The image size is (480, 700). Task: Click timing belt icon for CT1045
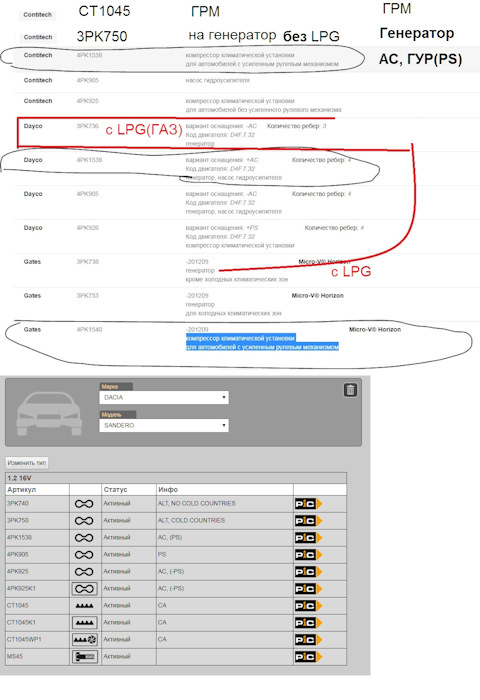84,606
